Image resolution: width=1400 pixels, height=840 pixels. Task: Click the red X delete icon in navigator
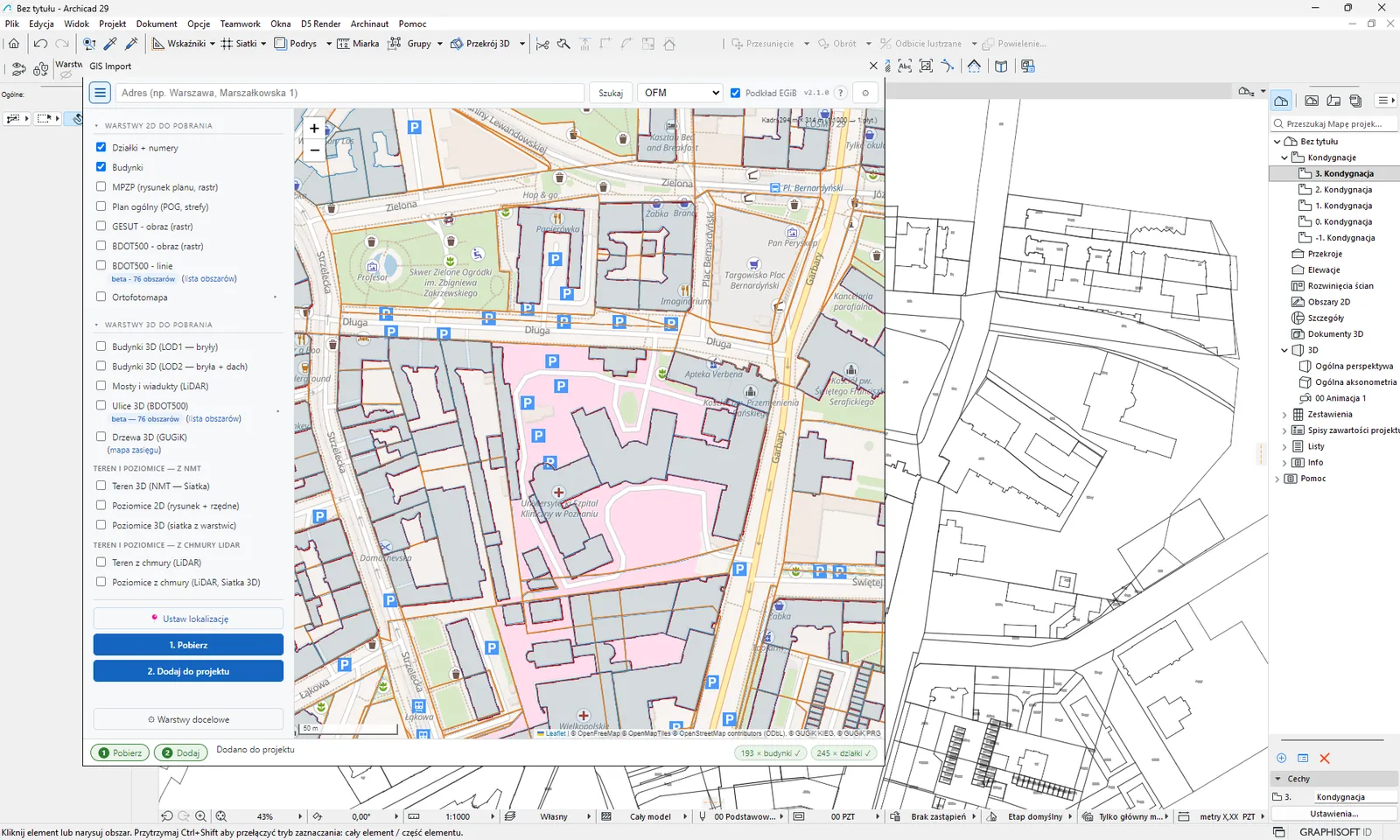[x=1325, y=758]
